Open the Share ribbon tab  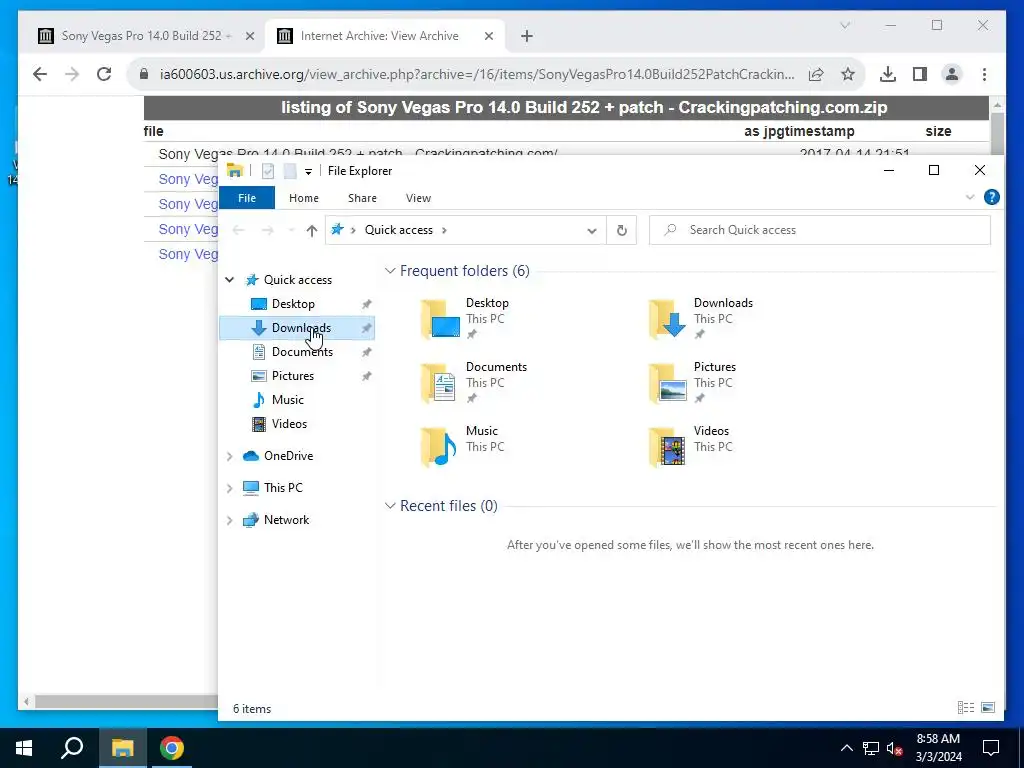(x=362, y=198)
